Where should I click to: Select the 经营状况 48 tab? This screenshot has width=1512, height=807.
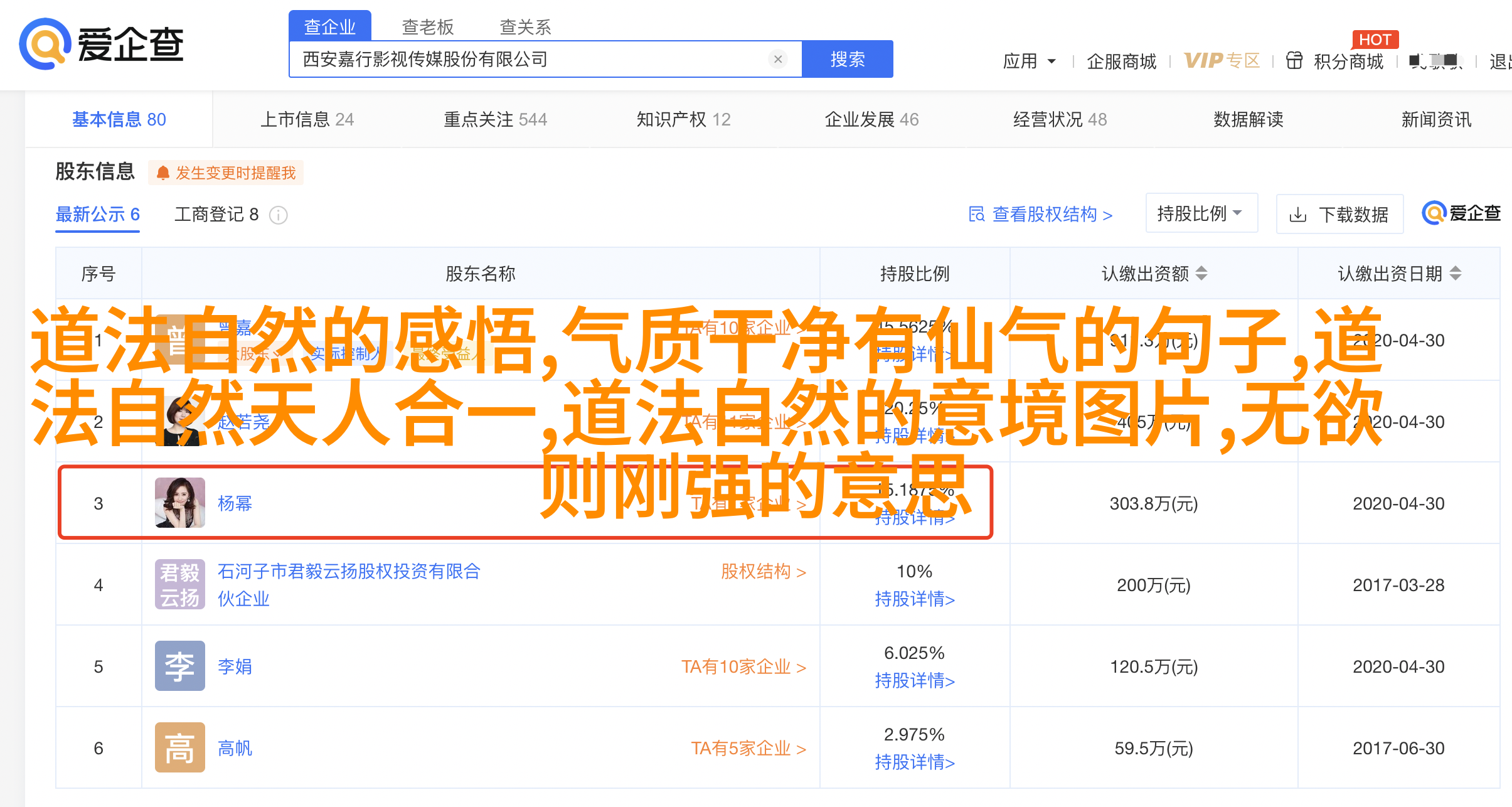1060,119
